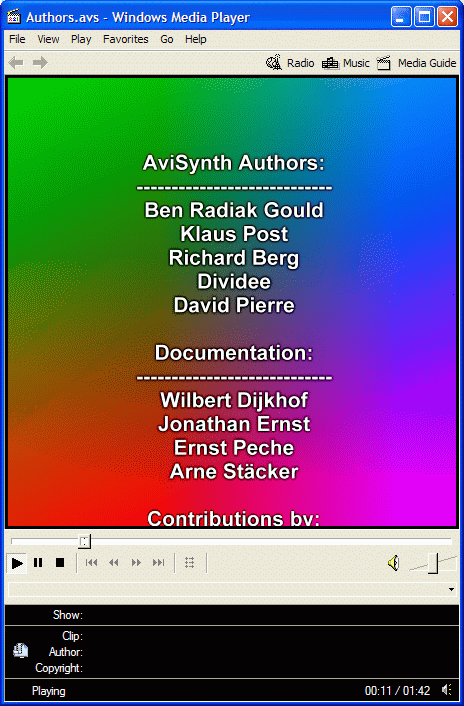Viewport: 464px width, 706px height.
Task: Click the clip info icon beside Author
Action: click(x=20, y=651)
